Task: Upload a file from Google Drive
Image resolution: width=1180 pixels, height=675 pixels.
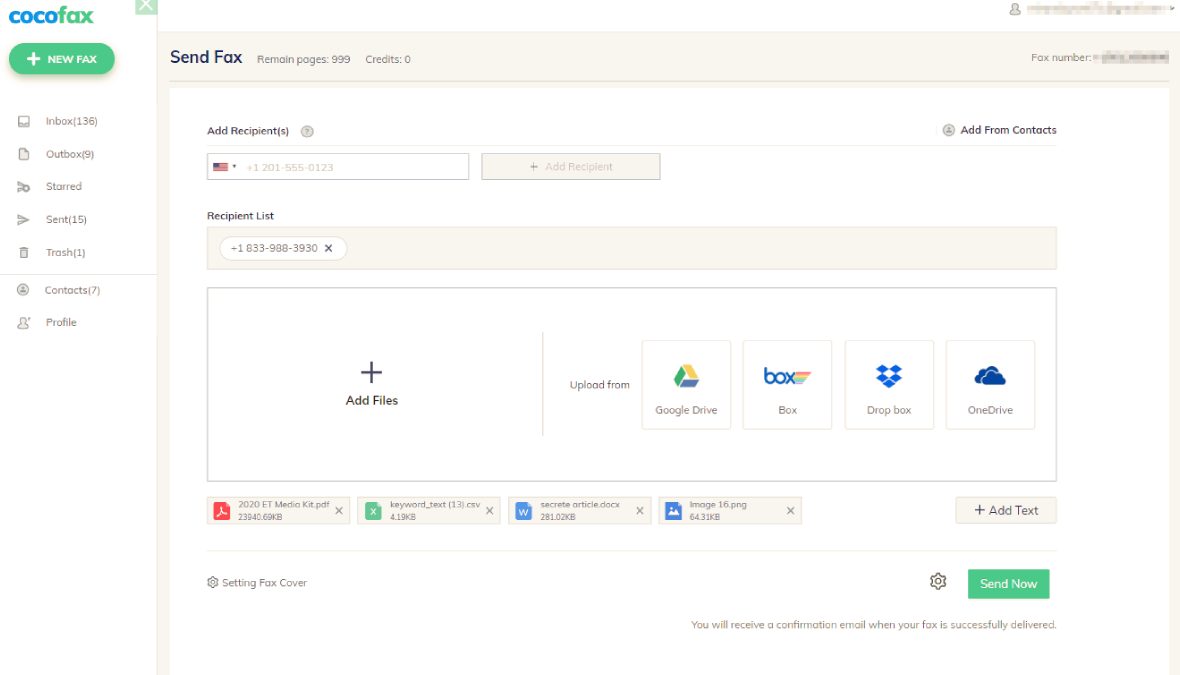Action: 686,385
